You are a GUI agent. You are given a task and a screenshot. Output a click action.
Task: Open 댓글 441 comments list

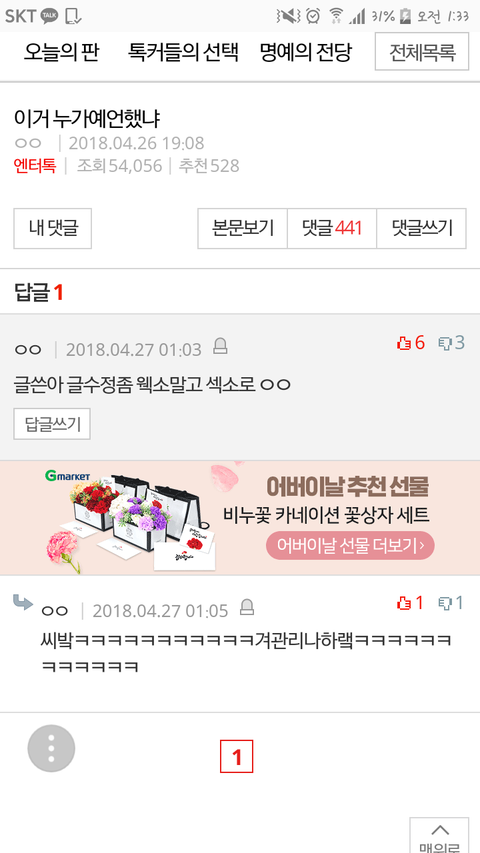pos(332,228)
